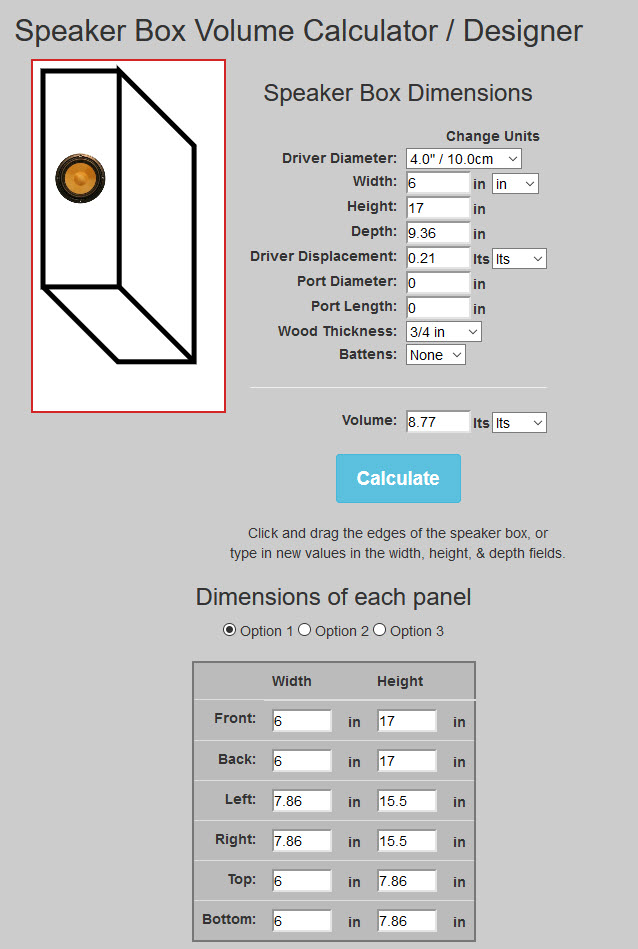Select the Option 1 radio button
This screenshot has width=638, height=949.
click(229, 630)
